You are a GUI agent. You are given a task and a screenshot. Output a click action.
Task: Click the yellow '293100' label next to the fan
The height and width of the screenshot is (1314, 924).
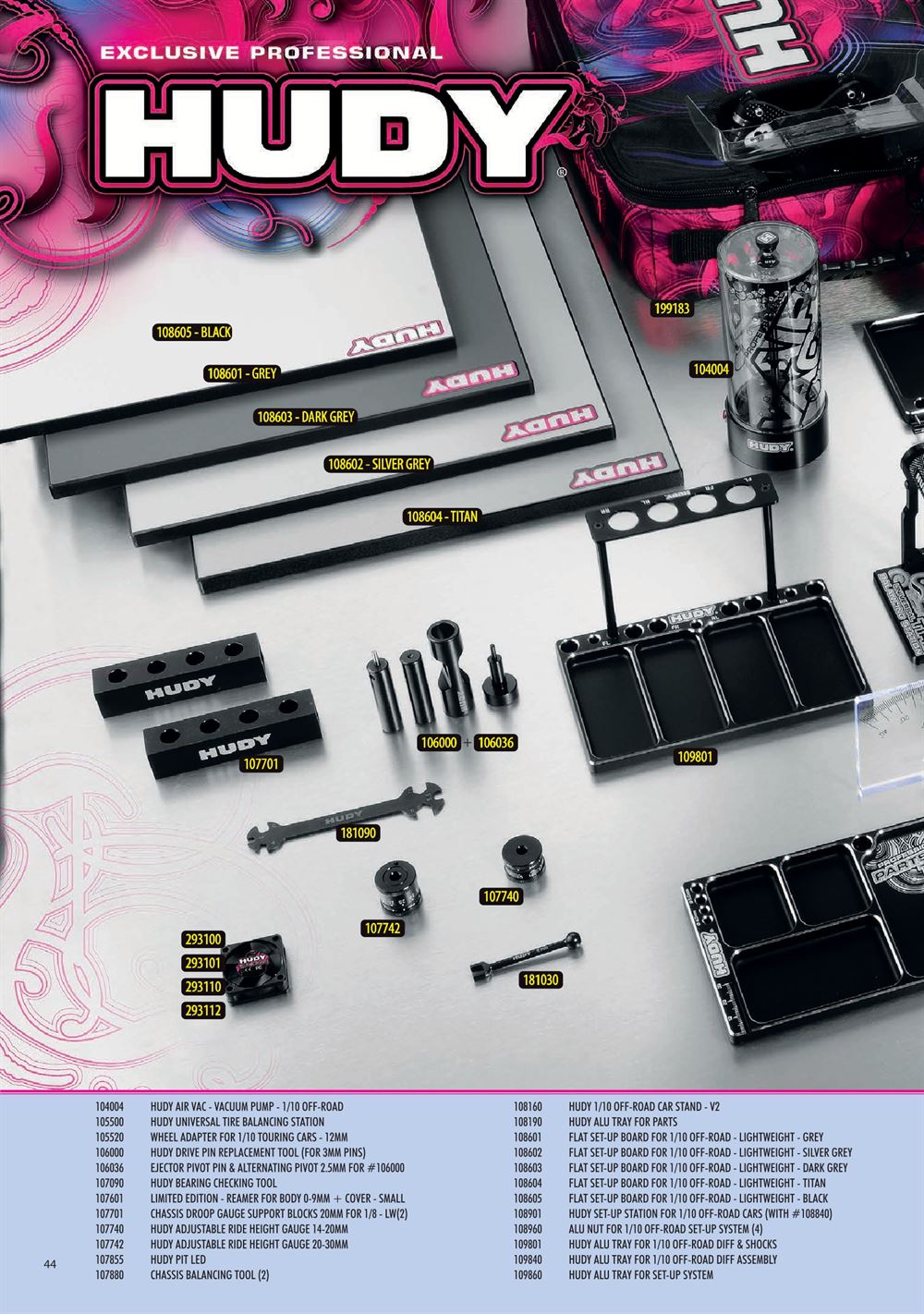coord(203,940)
